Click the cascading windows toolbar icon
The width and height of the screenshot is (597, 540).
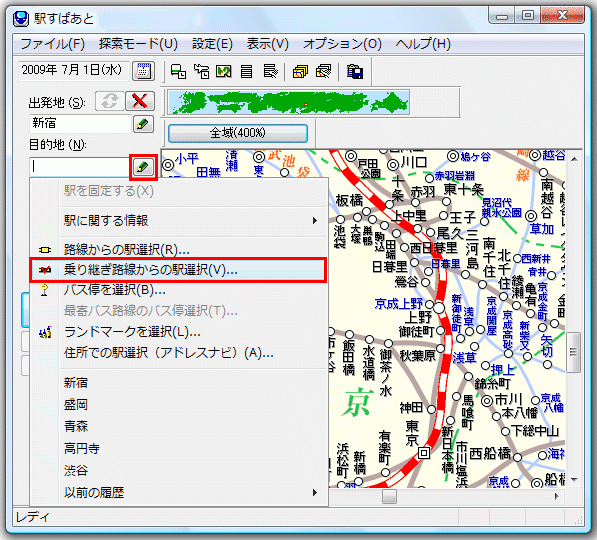coord(300,71)
